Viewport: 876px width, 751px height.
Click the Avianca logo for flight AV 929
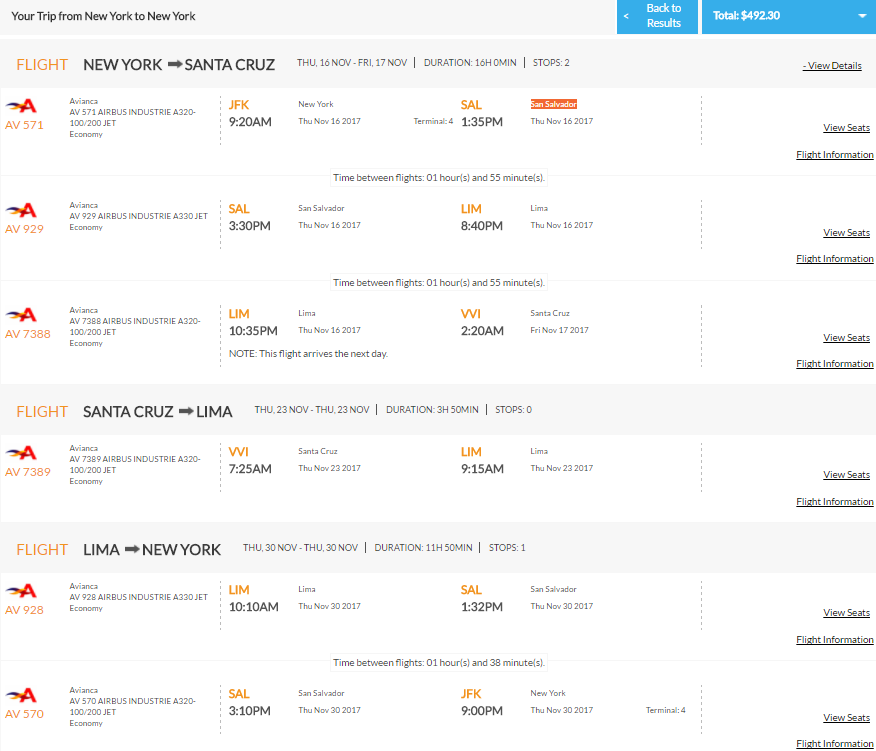click(21, 210)
